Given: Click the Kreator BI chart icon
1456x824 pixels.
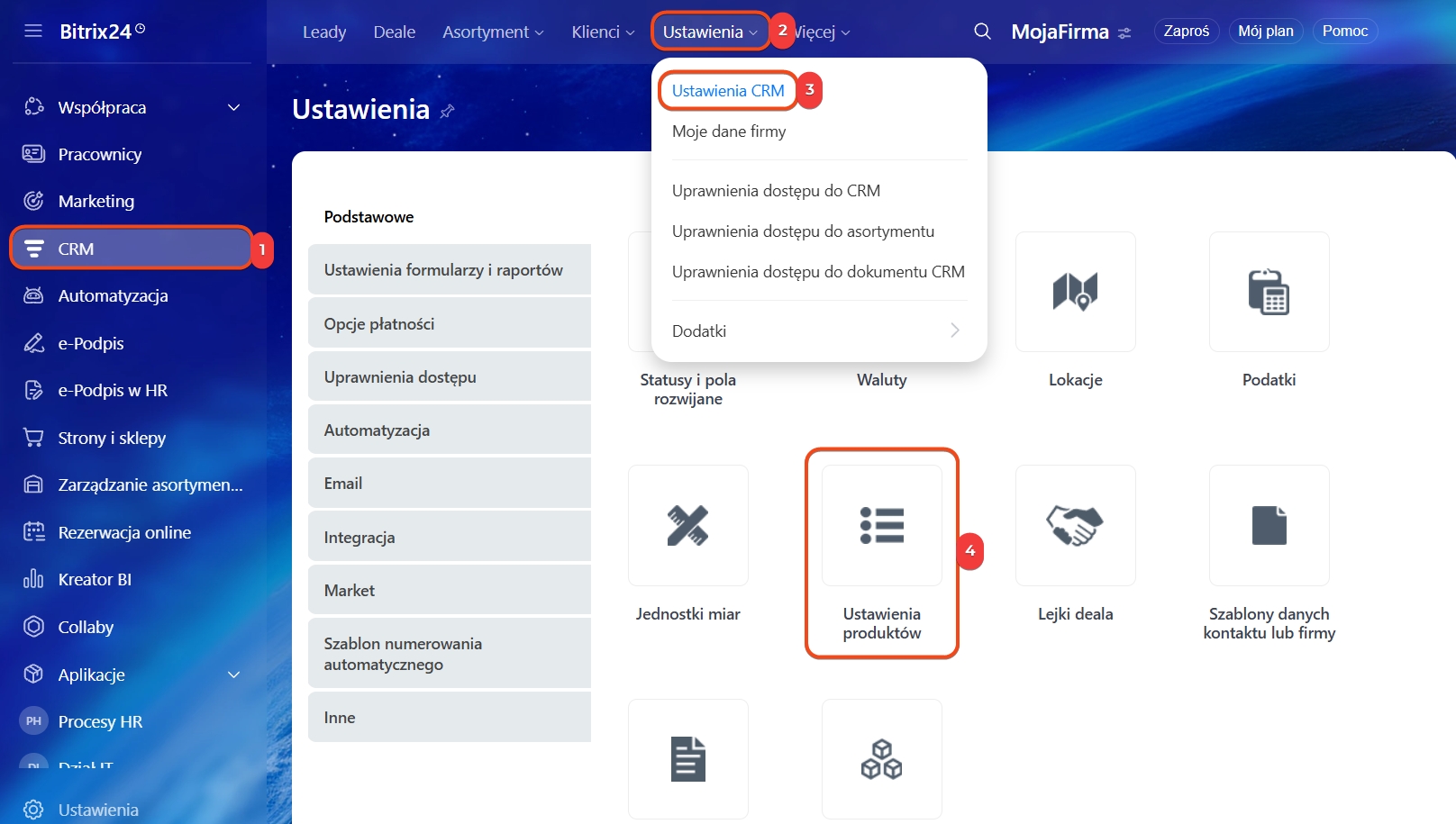Looking at the screenshot, I should pyautogui.click(x=34, y=579).
